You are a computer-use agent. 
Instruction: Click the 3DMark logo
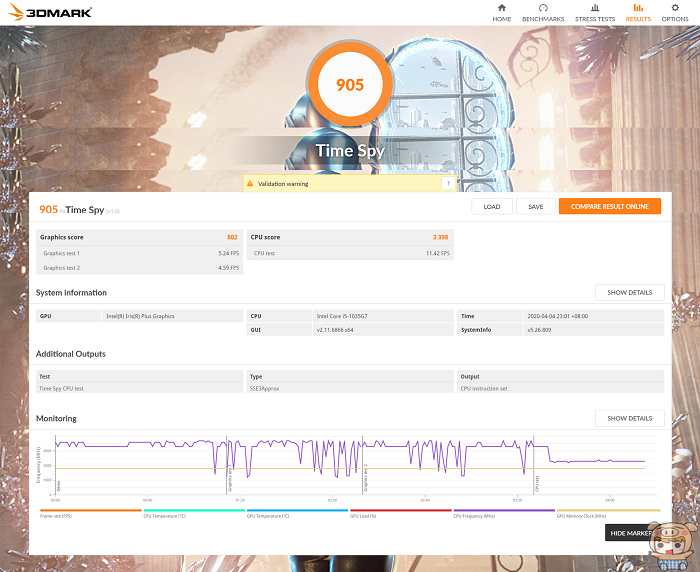50,12
